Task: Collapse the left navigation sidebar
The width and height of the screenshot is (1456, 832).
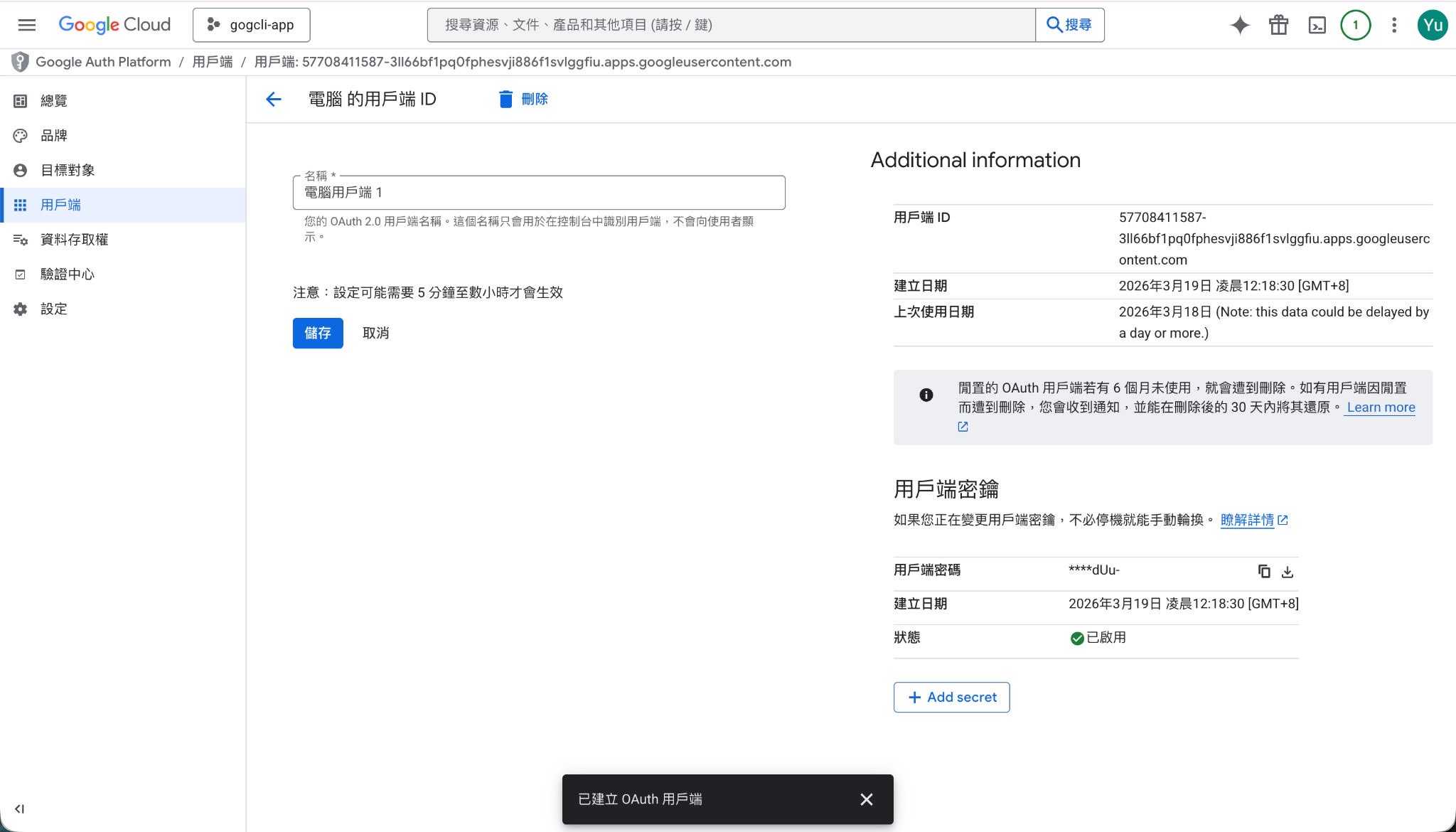Action: 19,809
